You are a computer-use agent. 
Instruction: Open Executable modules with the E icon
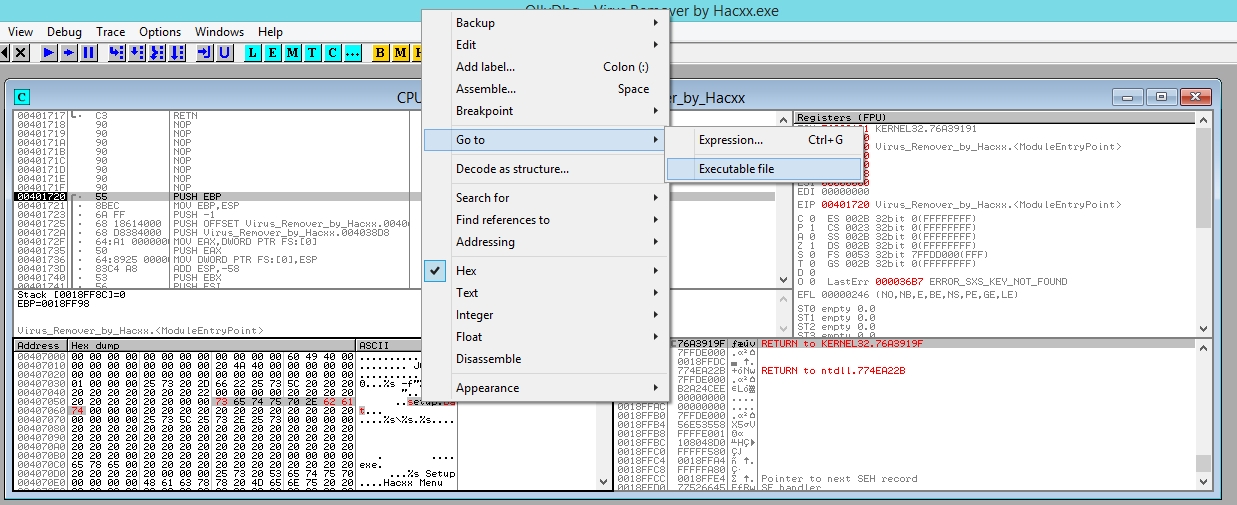[x=273, y=52]
